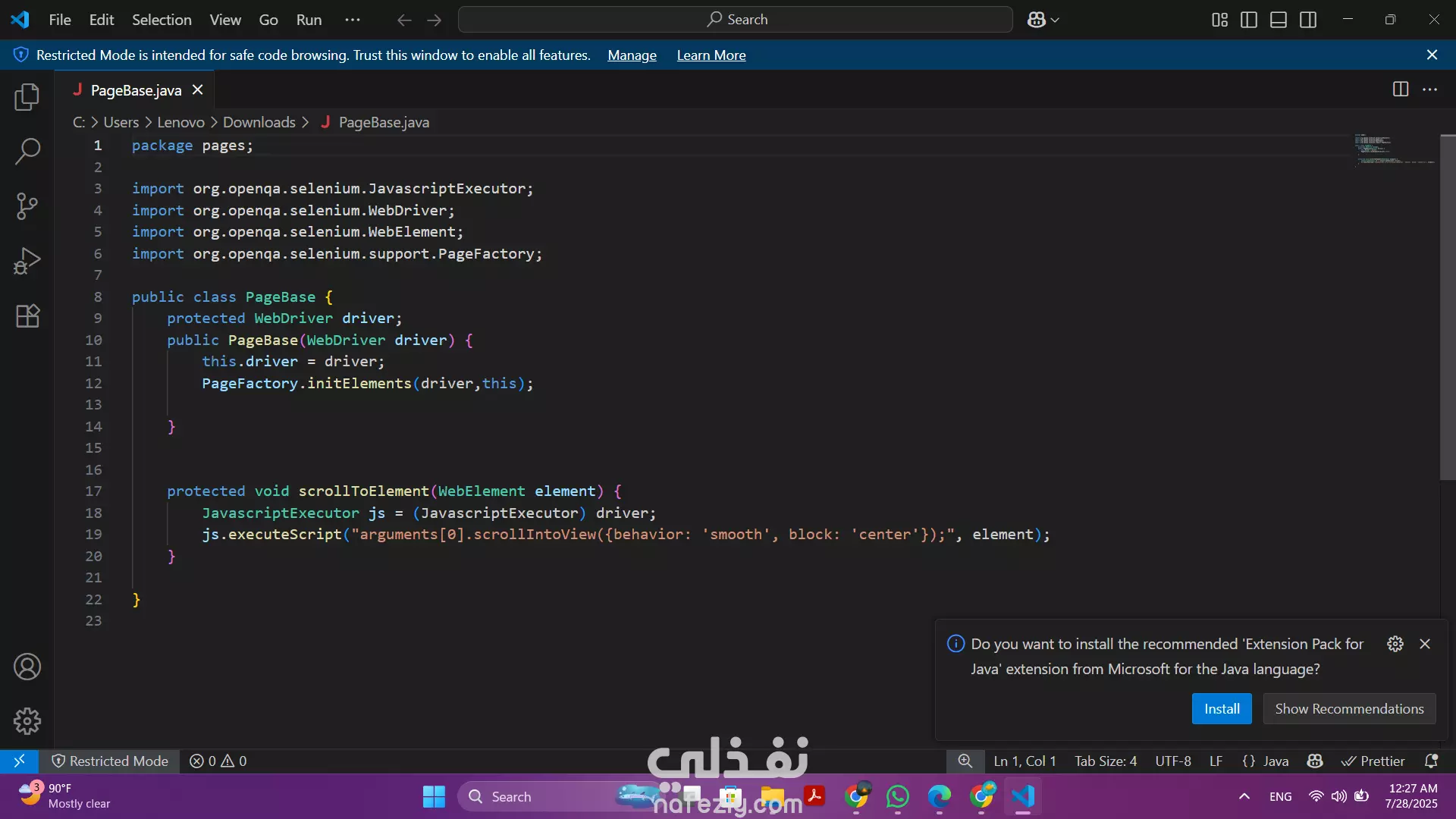Click the Install extension pack button
Image resolution: width=1456 pixels, height=819 pixels.
click(1222, 708)
